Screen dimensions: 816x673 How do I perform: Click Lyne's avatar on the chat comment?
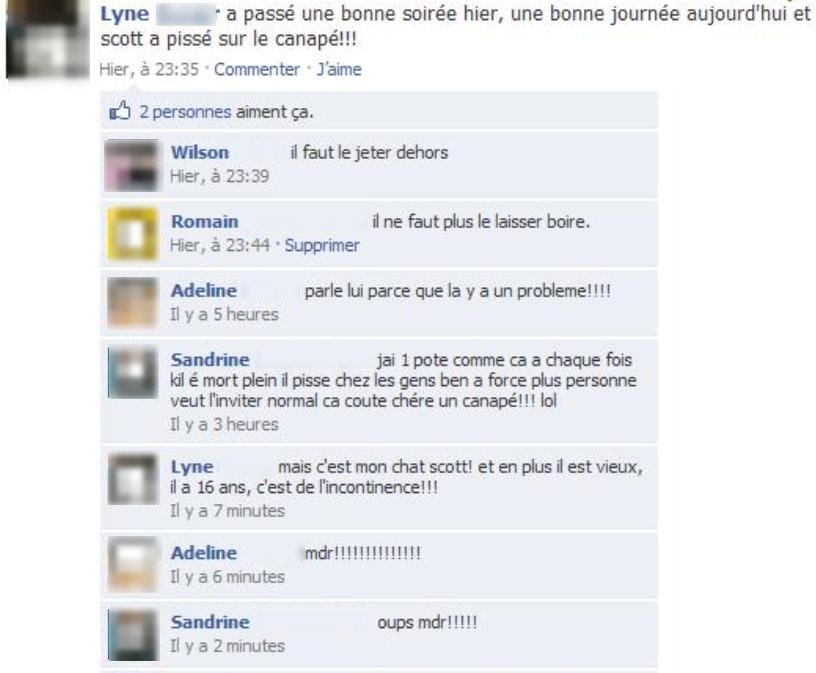[x=132, y=479]
